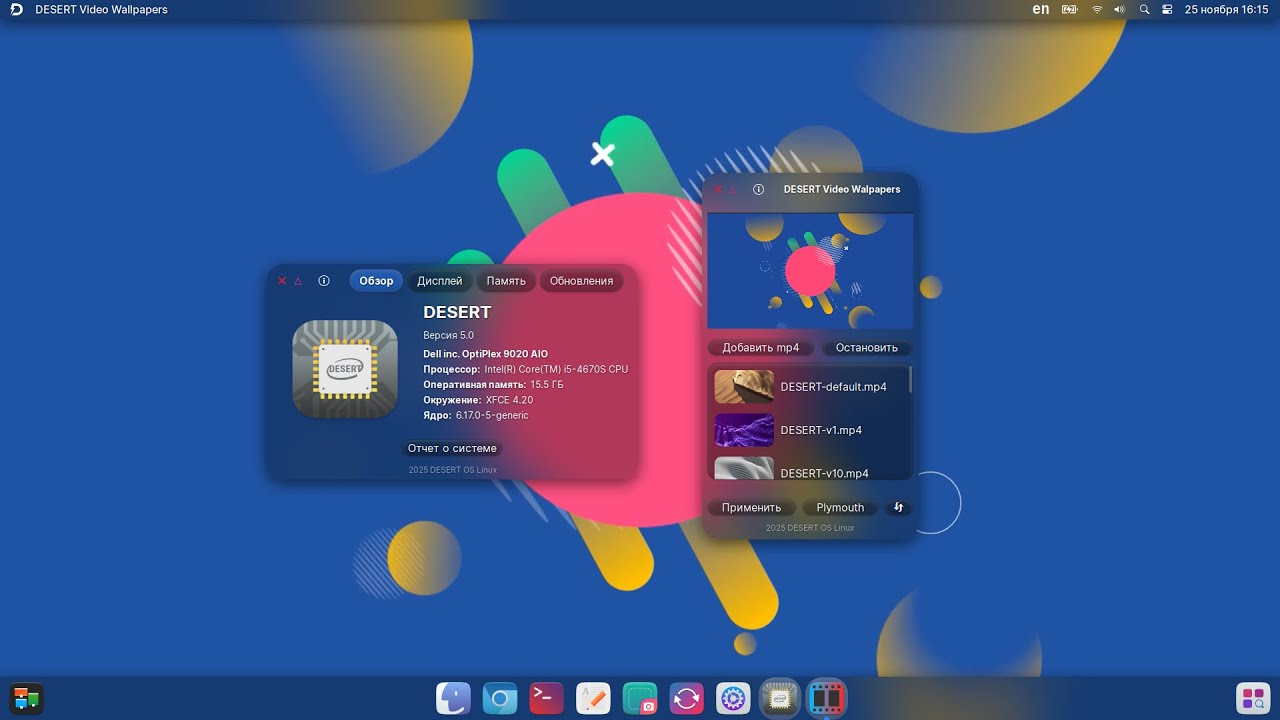The image size is (1280, 720).
Task: Open the update sync arrows icon in dock
Action: (x=687, y=699)
